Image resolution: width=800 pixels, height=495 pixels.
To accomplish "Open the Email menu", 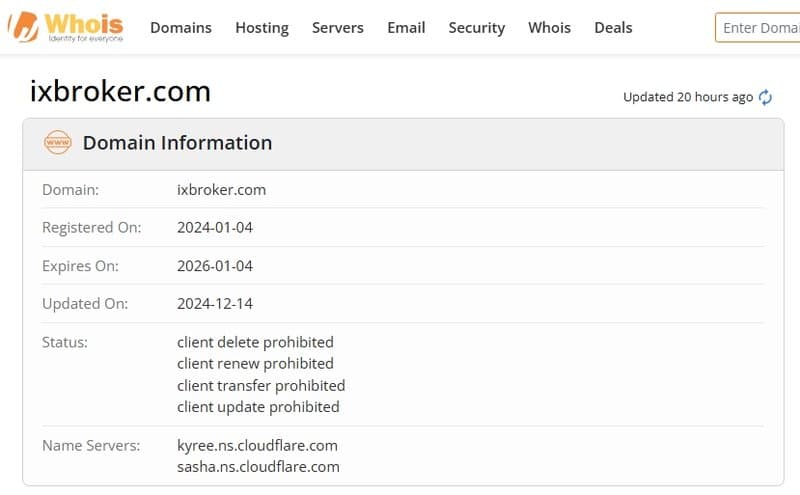I will tap(406, 28).
